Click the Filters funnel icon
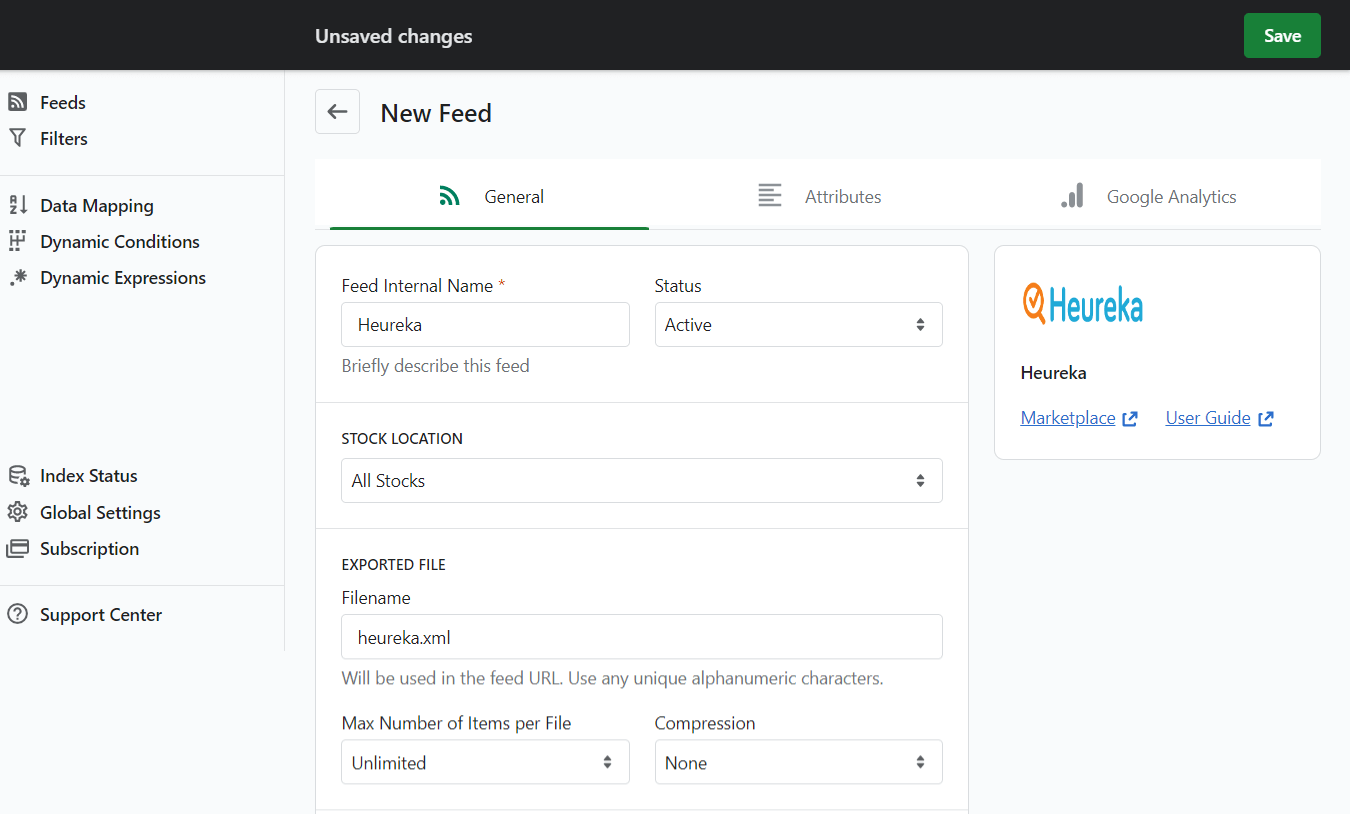The height and width of the screenshot is (814, 1350). (x=17, y=138)
